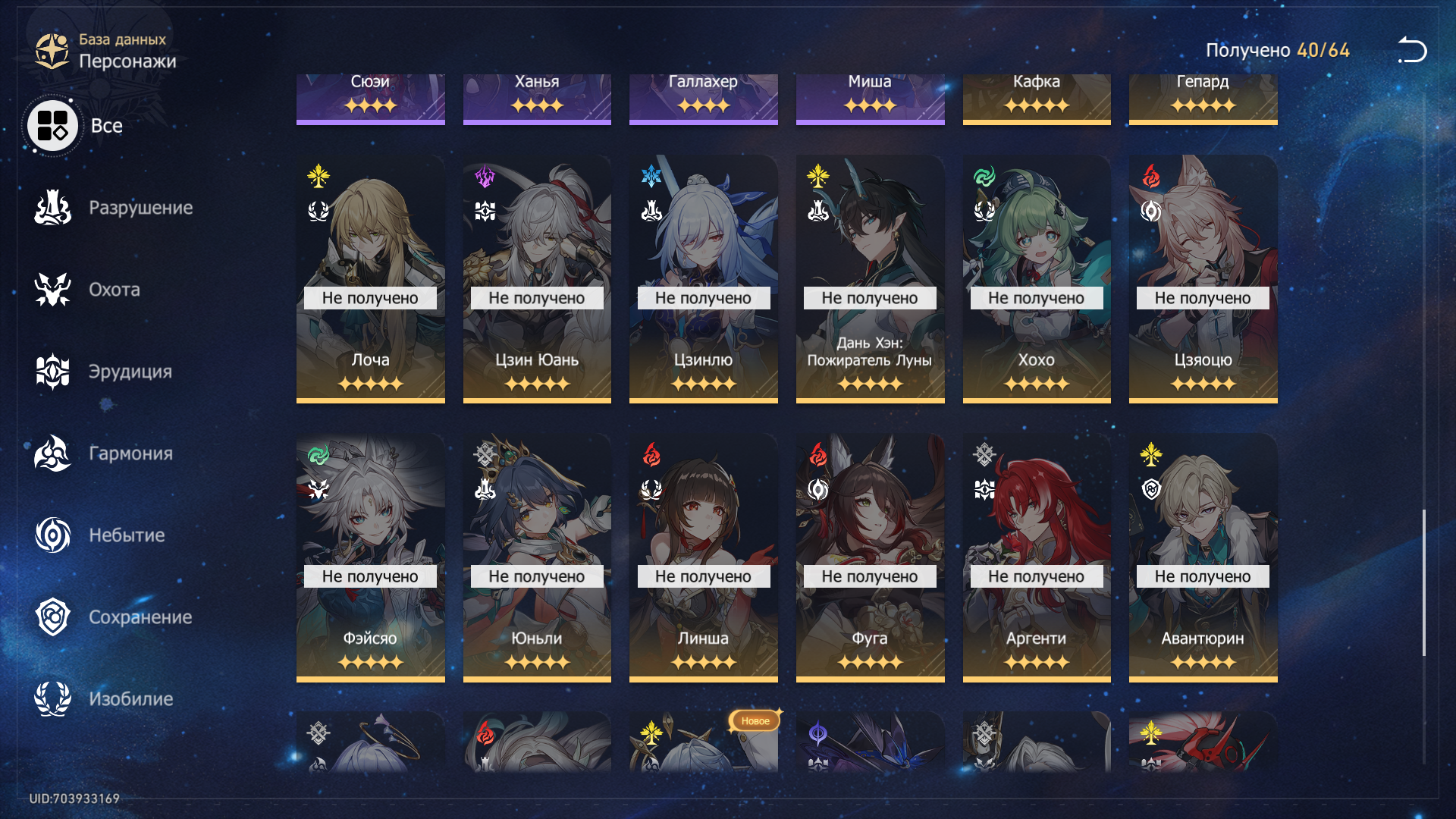Click the back arrow icon
This screenshot has width=1456, height=819.
pos(1412,50)
